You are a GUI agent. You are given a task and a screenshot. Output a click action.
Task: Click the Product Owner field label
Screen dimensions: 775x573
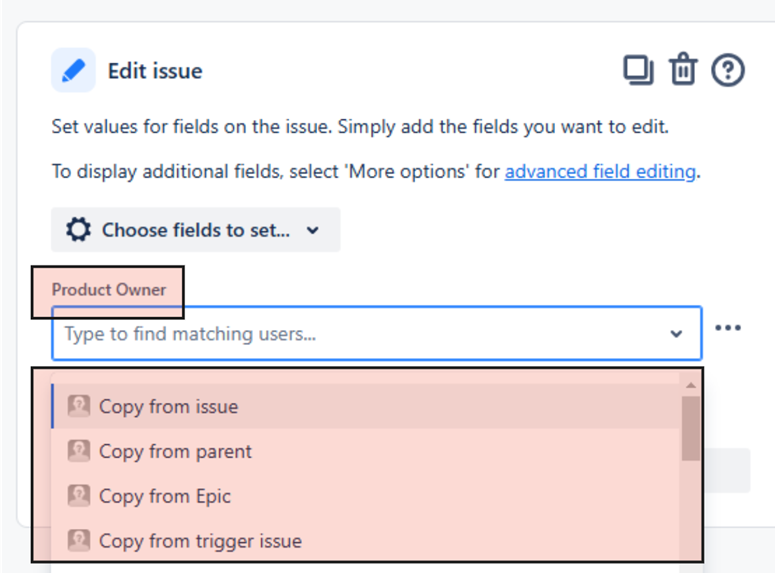click(109, 290)
